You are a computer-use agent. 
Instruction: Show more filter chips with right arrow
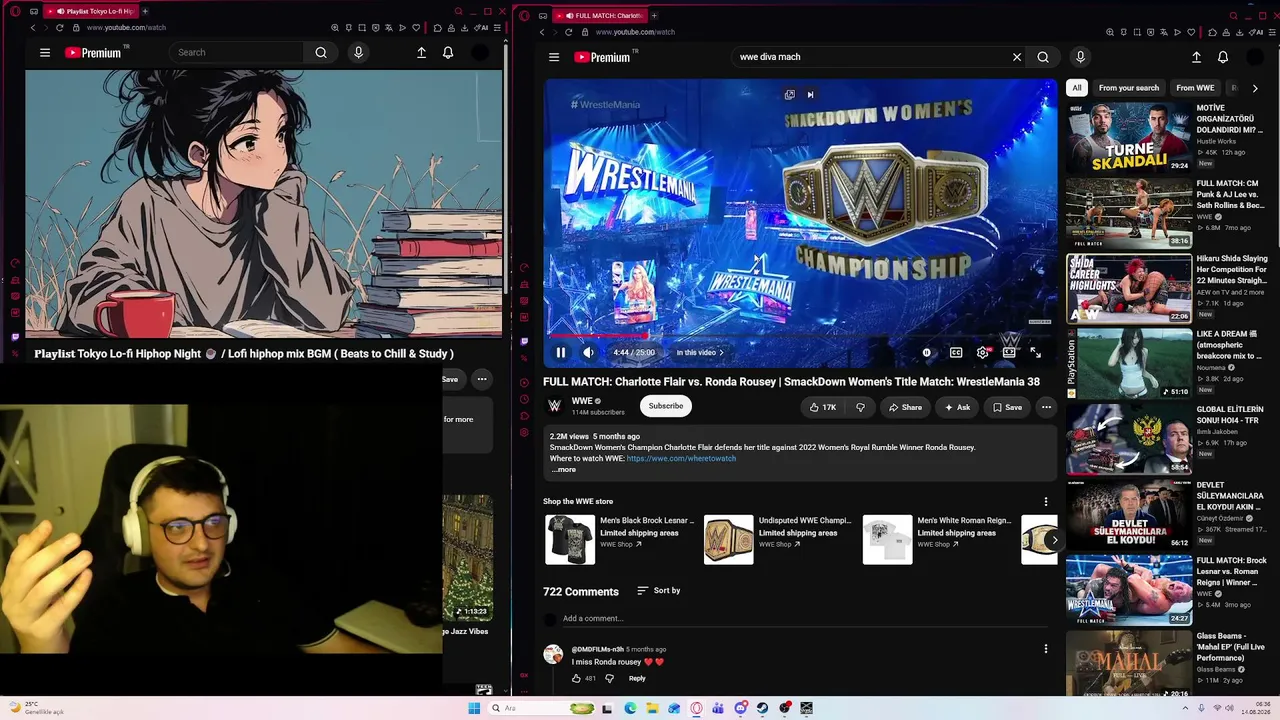coord(1255,88)
